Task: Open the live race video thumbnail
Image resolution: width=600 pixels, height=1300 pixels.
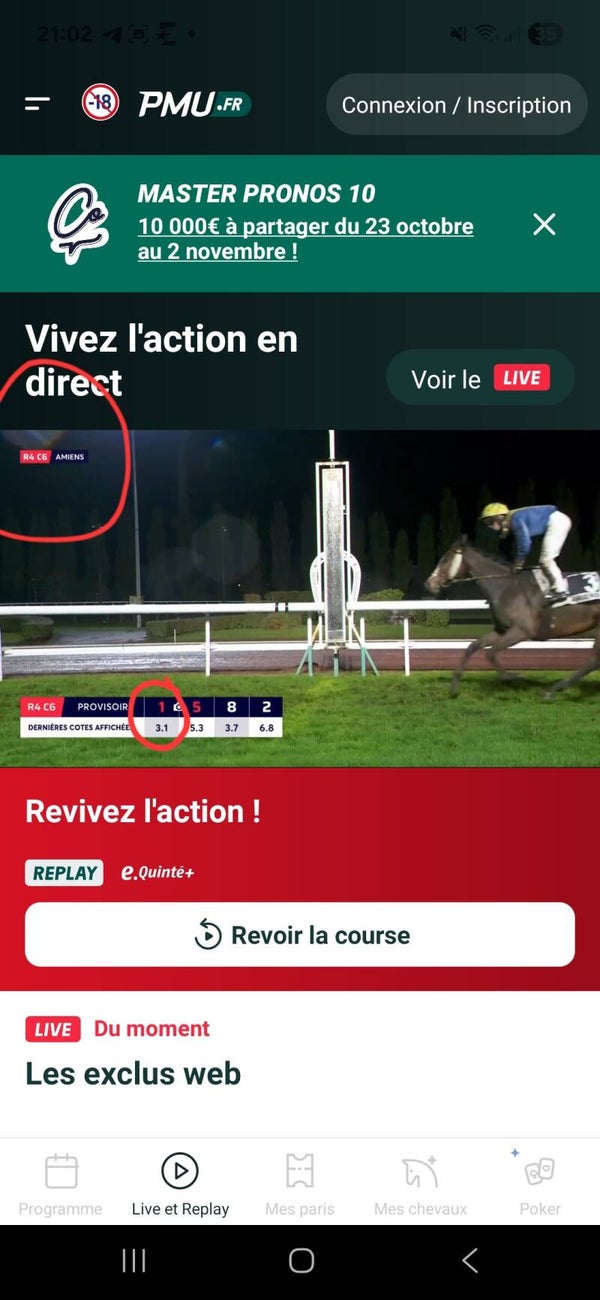Action: (300, 598)
